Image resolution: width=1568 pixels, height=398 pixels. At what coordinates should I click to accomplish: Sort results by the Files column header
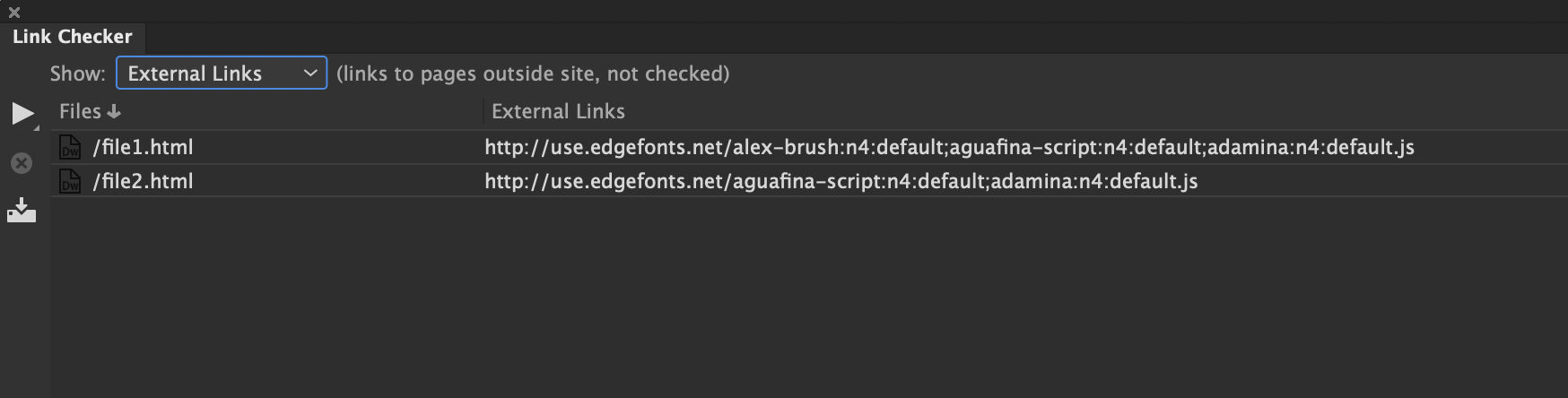(x=80, y=111)
